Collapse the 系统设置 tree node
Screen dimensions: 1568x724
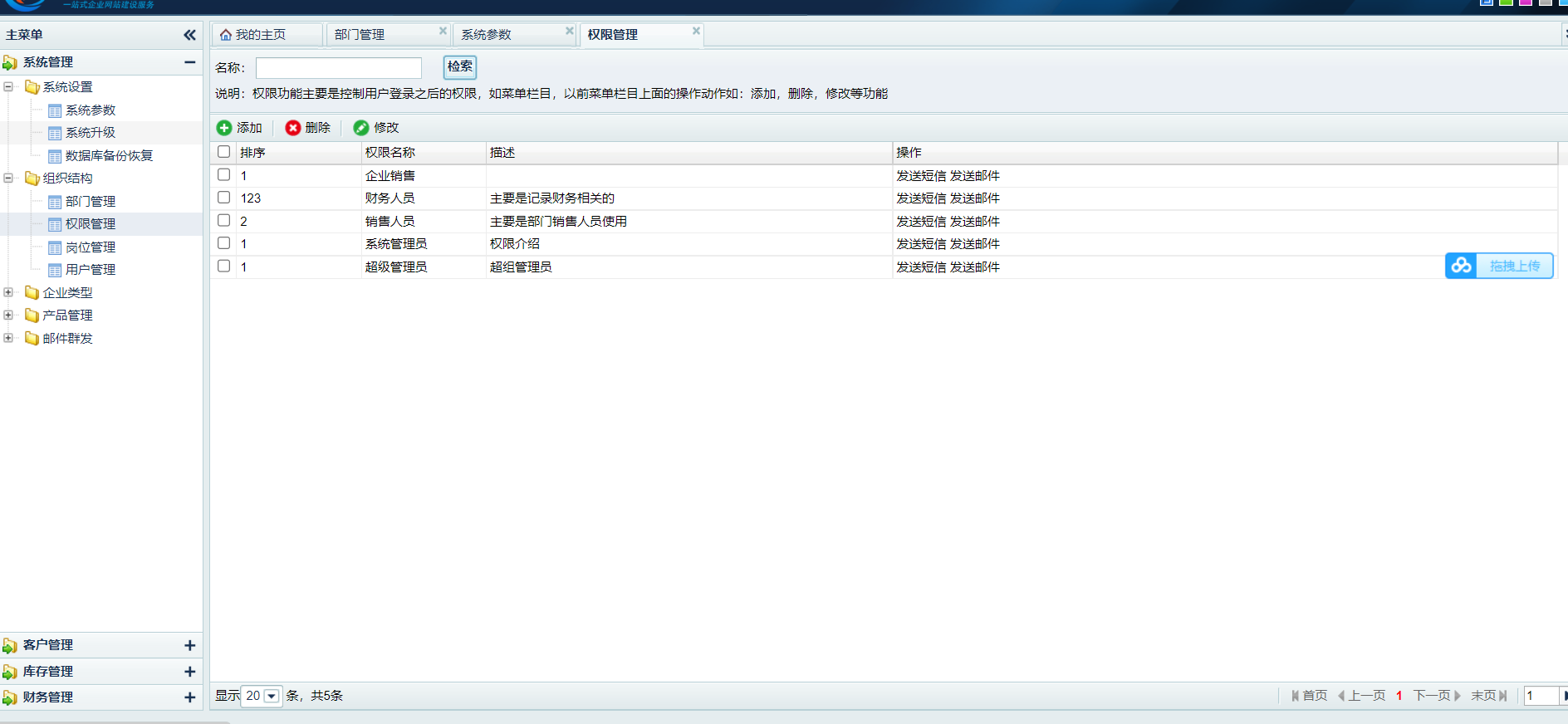tap(8, 86)
